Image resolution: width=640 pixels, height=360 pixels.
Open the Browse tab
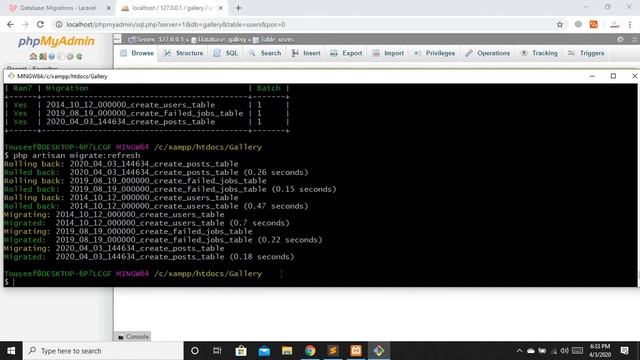(137, 53)
